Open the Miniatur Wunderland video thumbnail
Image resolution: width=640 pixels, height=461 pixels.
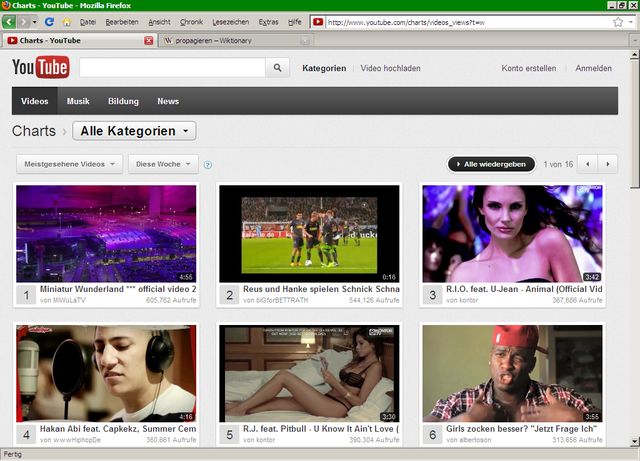coord(106,233)
